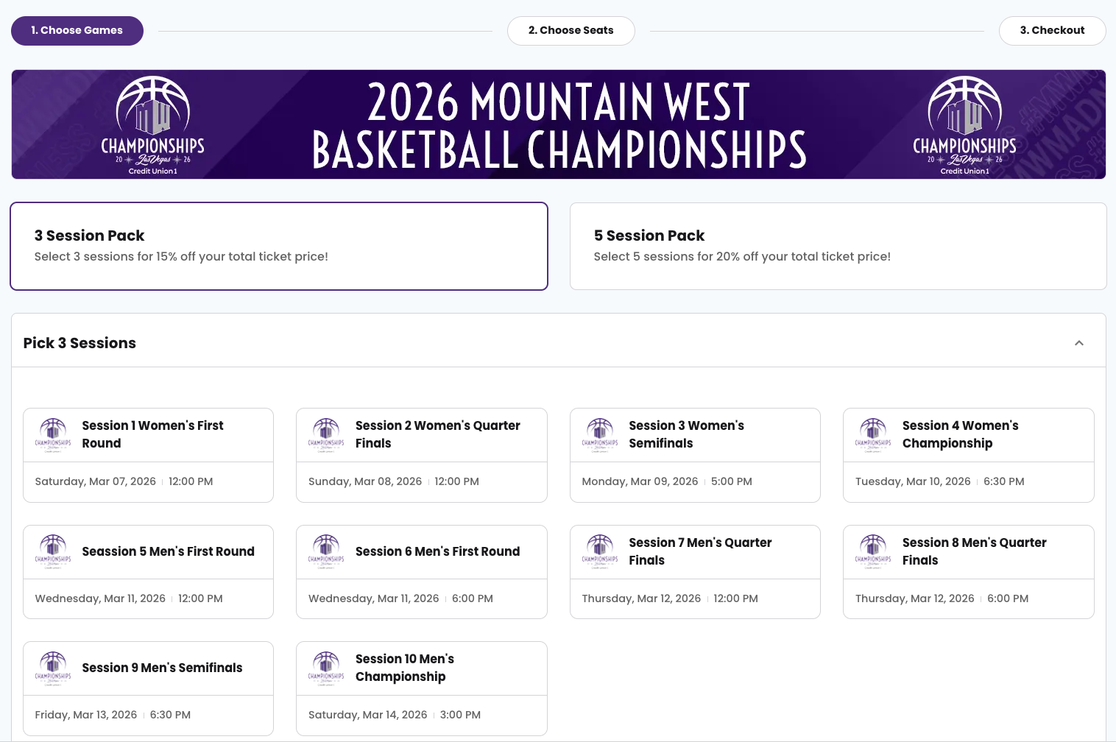Click the Pick 3 Sessions header text
The height and width of the screenshot is (742, 1116).
pos(80,343)
